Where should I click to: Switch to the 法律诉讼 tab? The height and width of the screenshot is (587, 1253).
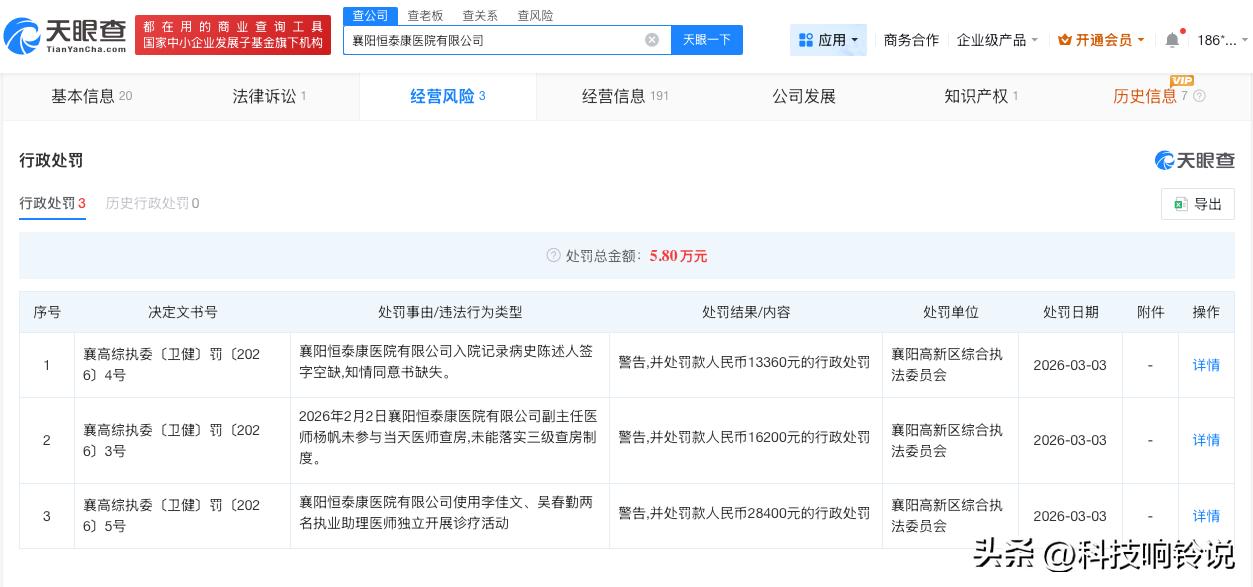(269, 97)
